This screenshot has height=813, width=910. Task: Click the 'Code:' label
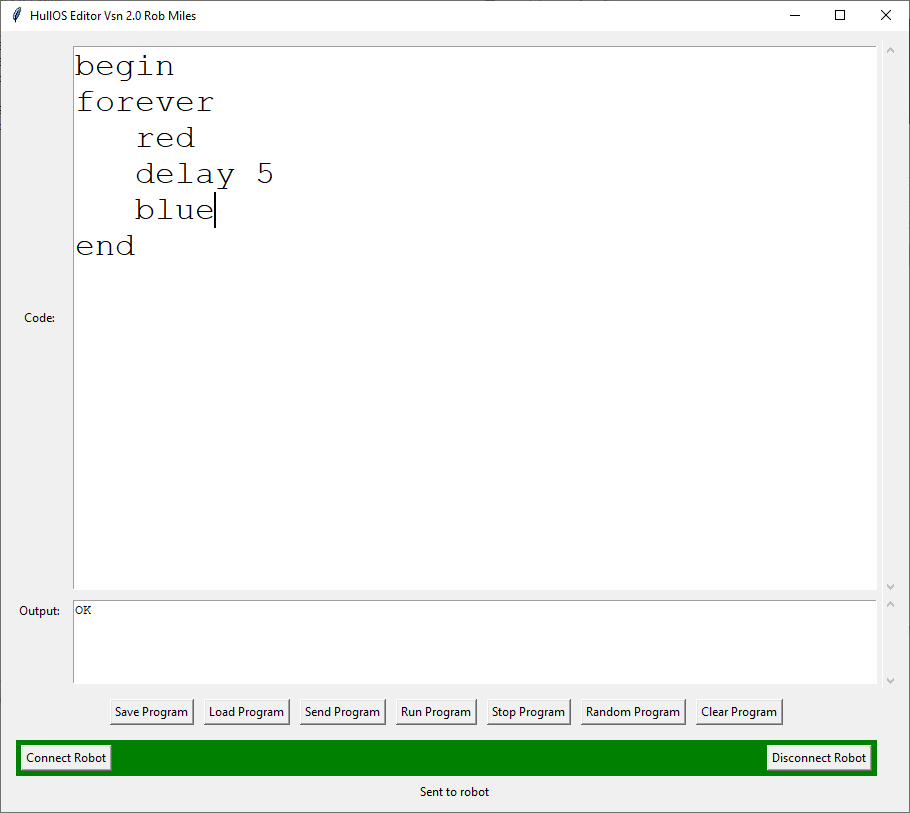(x=39, y=318)
